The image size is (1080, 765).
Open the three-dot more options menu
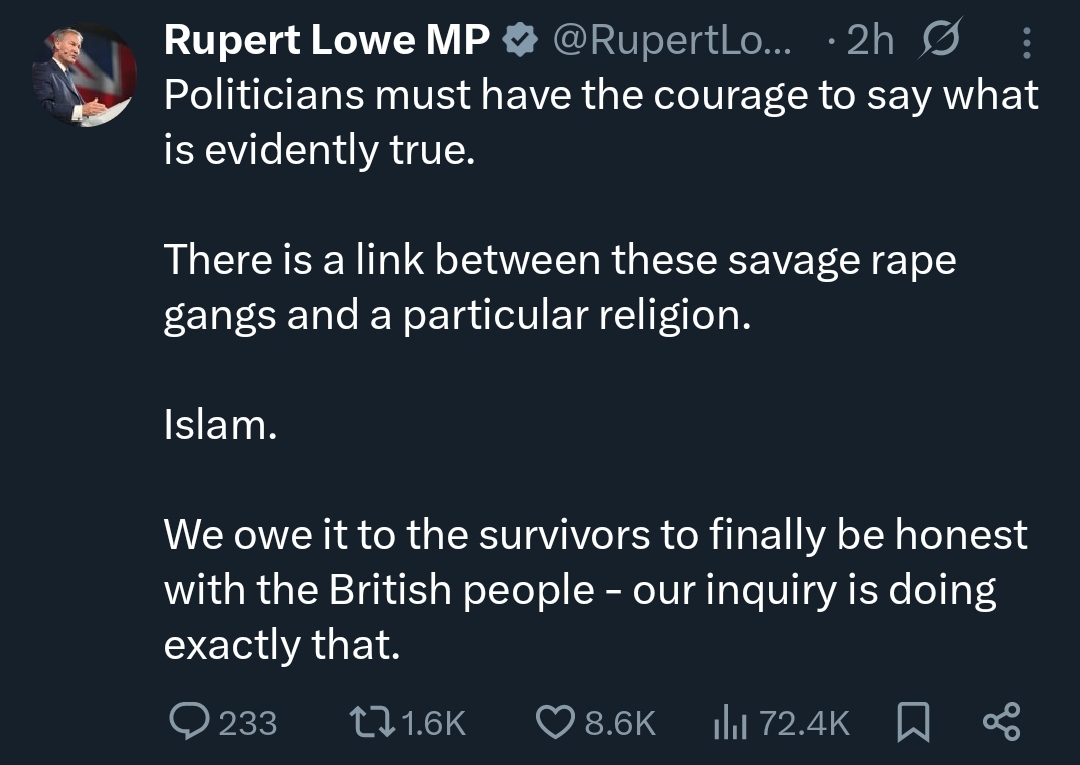(1026, 40)
